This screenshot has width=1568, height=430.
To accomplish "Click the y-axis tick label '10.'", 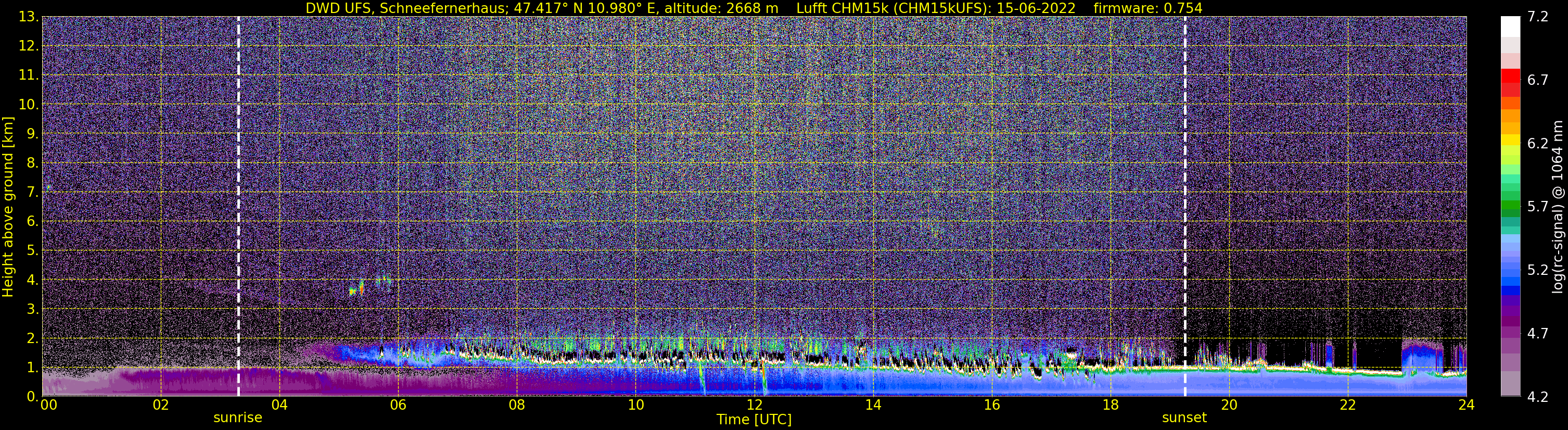I will (x=28, y=105).
